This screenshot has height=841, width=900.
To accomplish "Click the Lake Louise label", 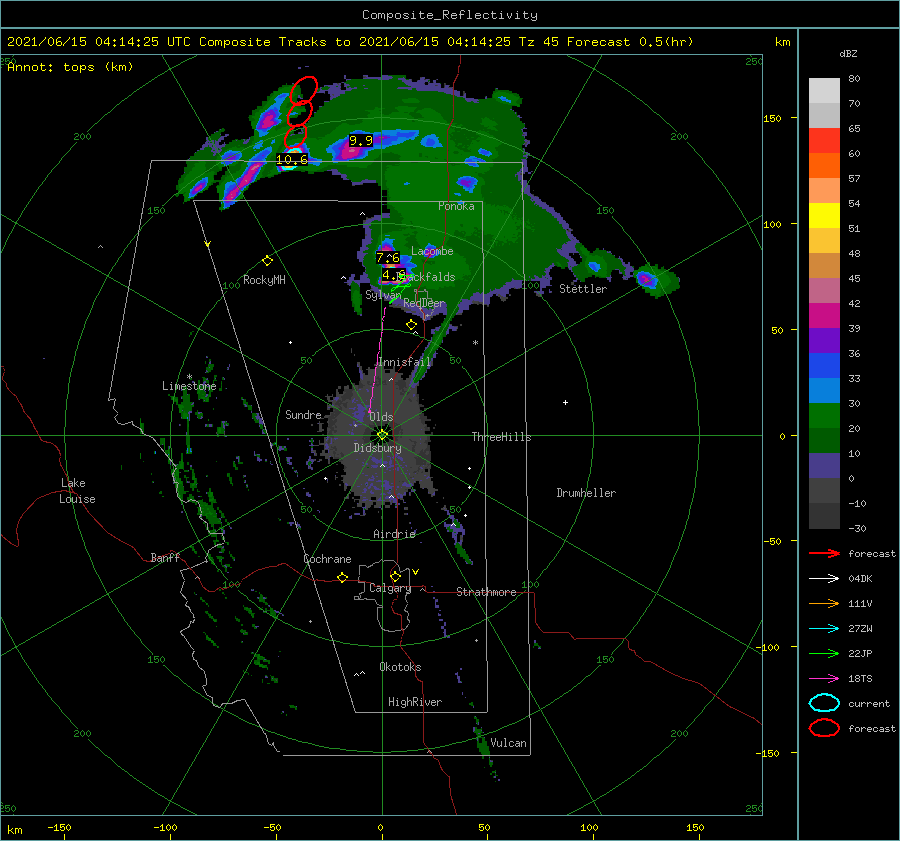I will click(77, 491).
